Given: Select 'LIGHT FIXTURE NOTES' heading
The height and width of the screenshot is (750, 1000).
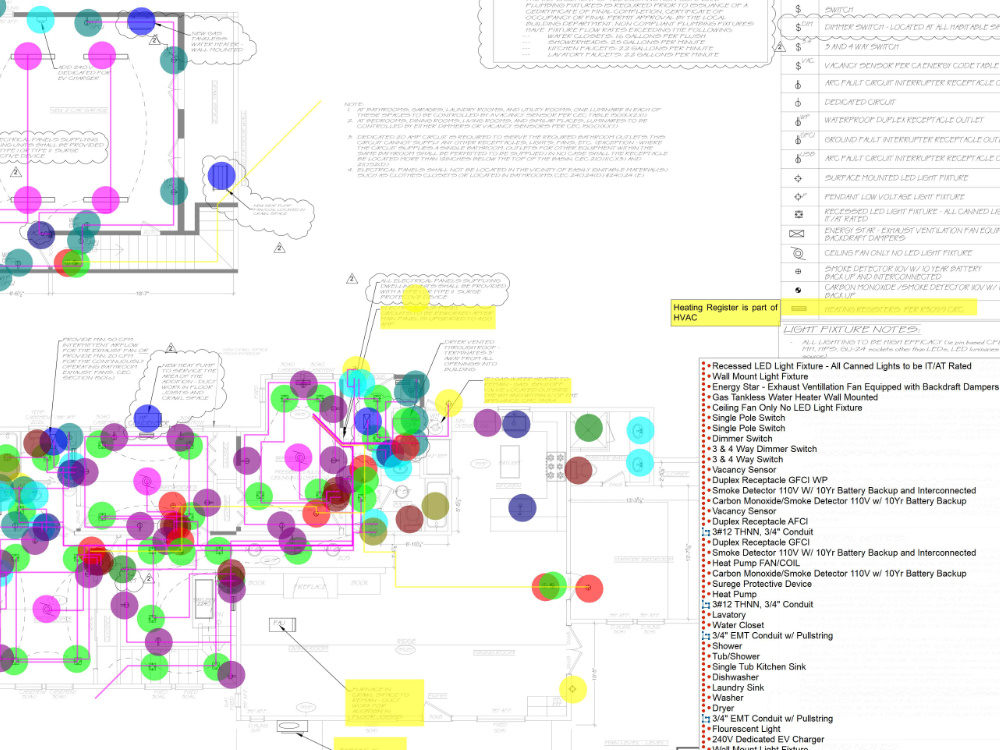Looking at the screenshot, I should coord(851,330).
